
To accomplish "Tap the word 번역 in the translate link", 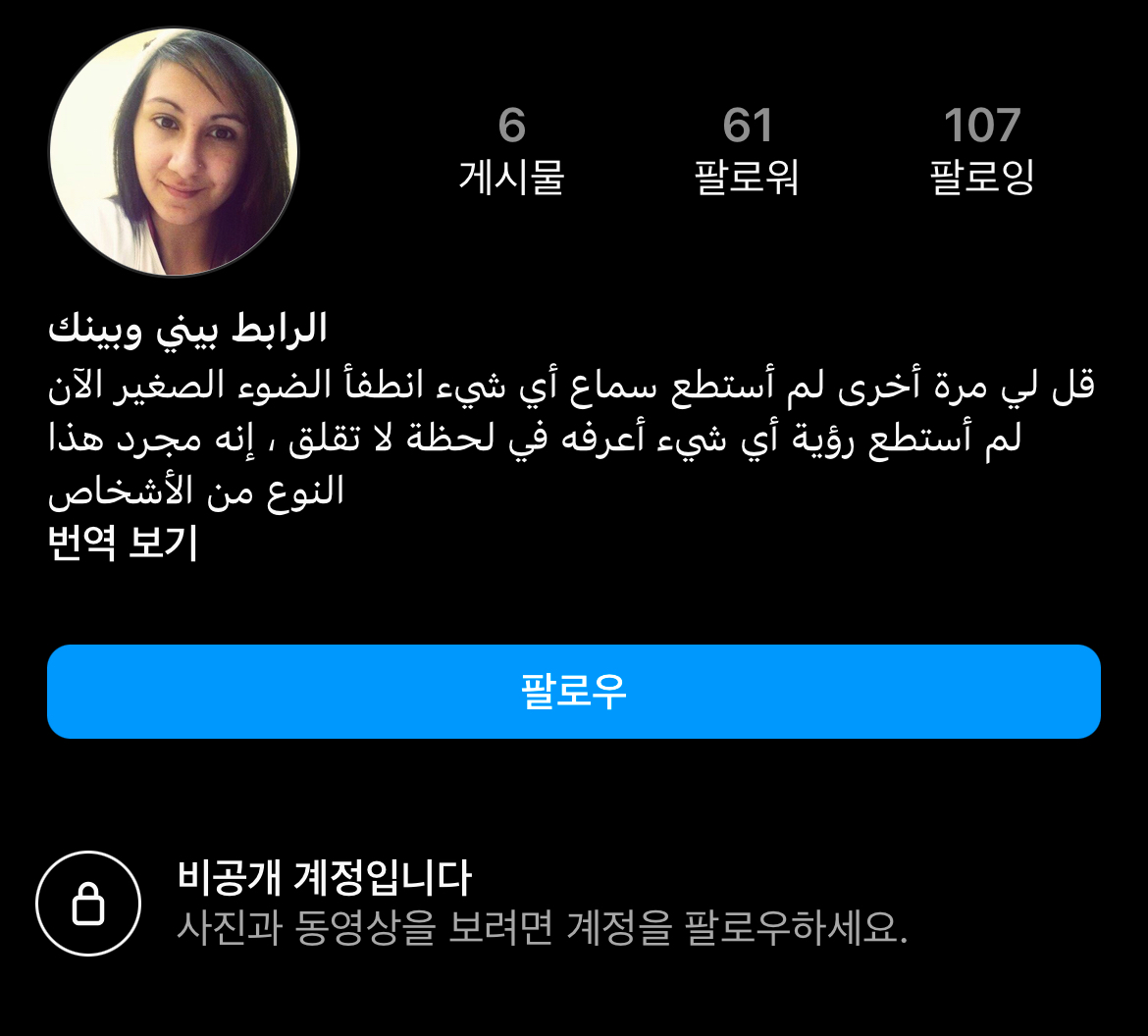I will point(82,543).
